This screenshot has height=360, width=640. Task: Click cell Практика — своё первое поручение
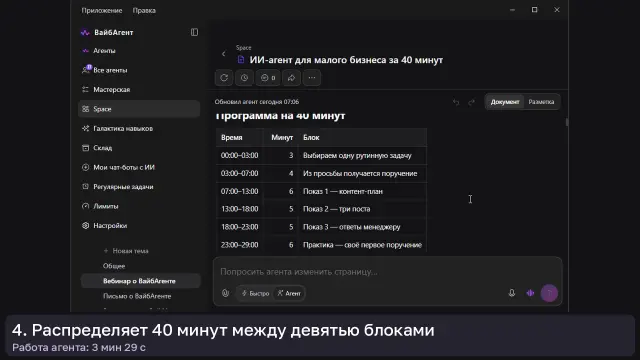click(362, 245)
